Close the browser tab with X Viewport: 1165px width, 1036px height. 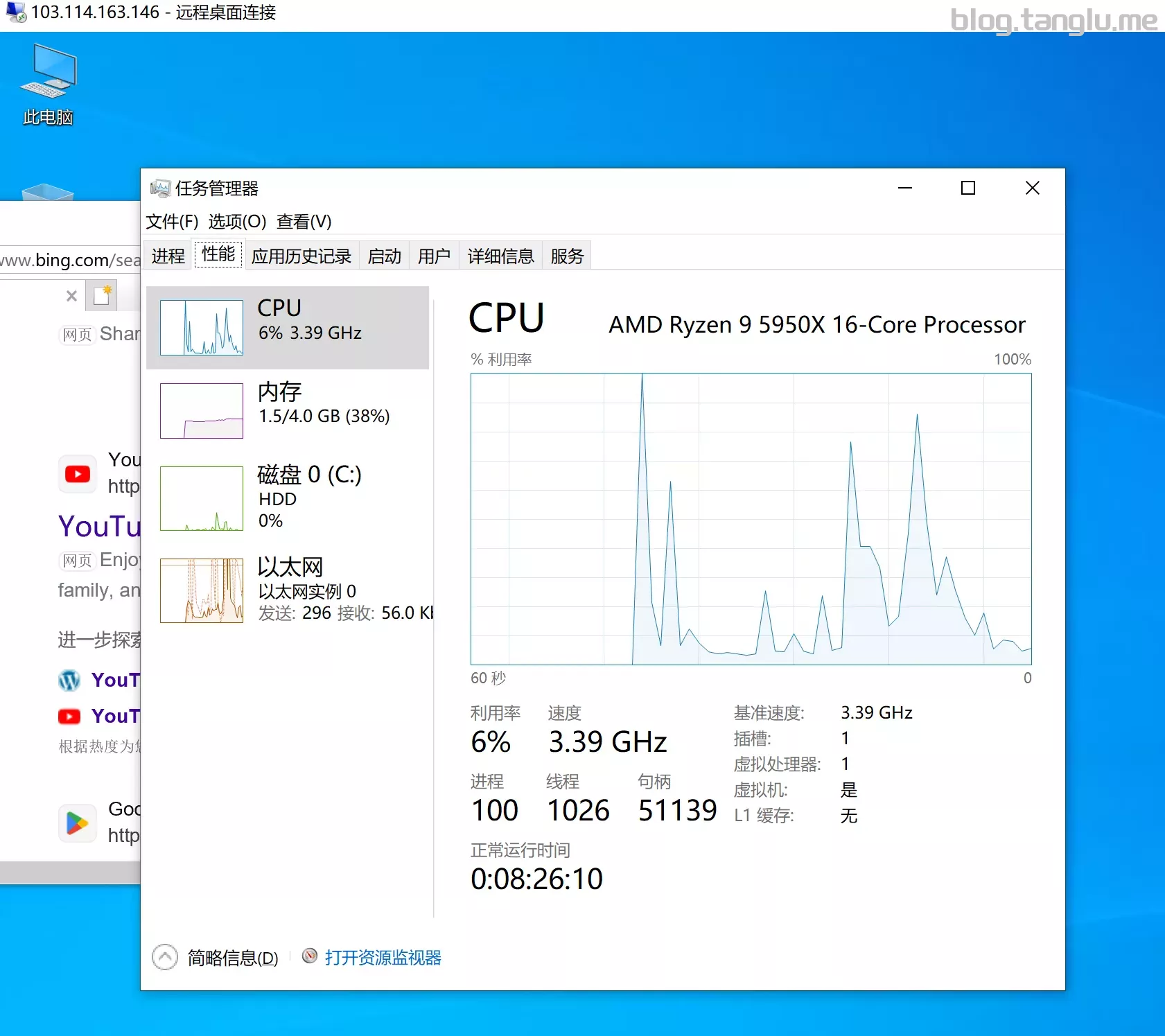(x=71, y=296)
